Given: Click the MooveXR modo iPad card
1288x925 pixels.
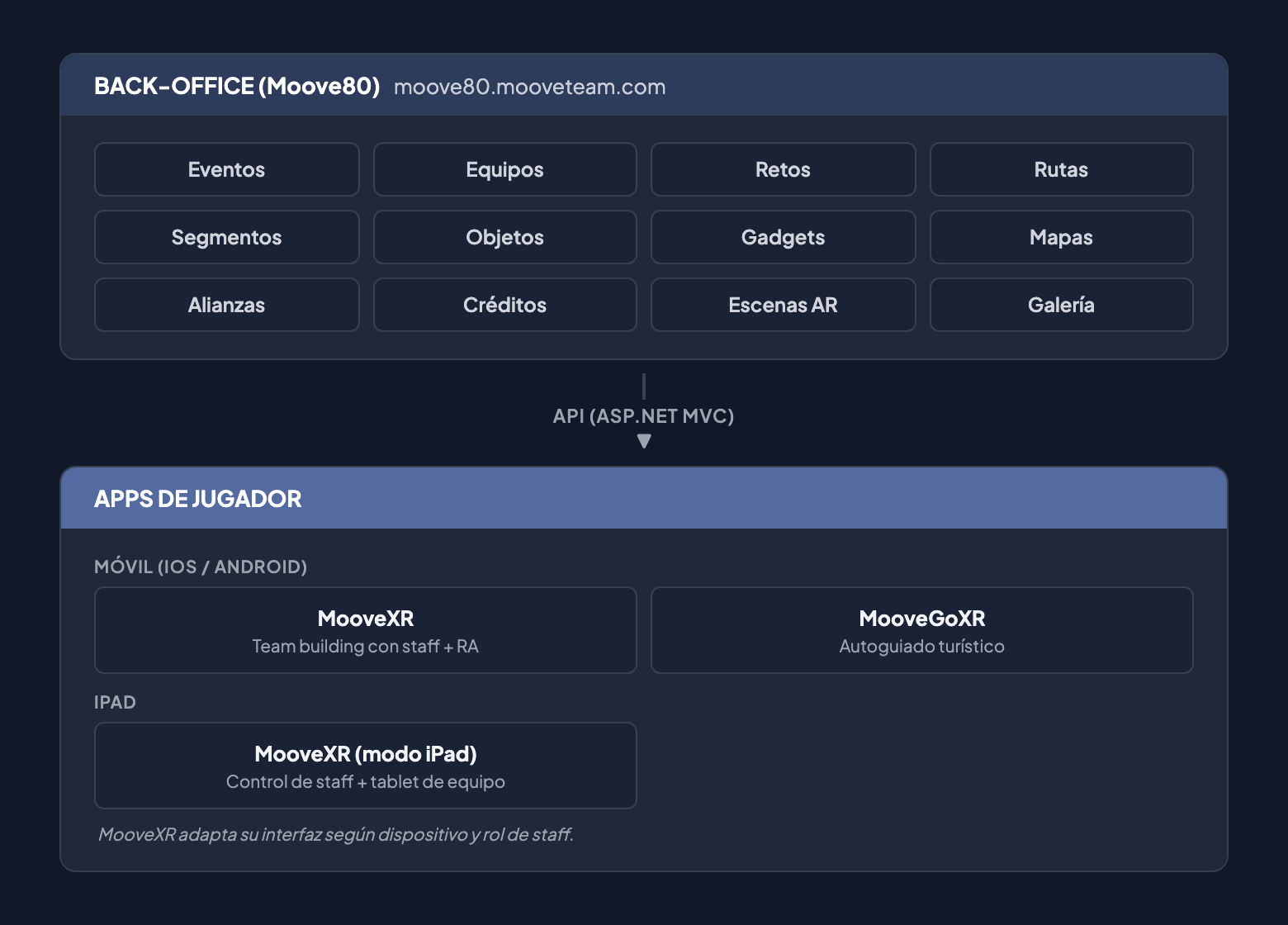Looking at the screenshot, I should pyautogui.click(x=365, y=766).
